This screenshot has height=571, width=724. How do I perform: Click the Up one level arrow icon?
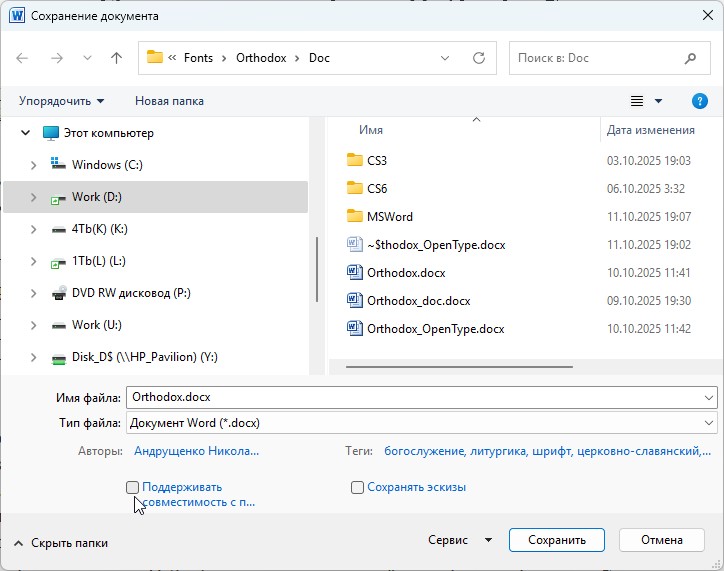point(116,58)
